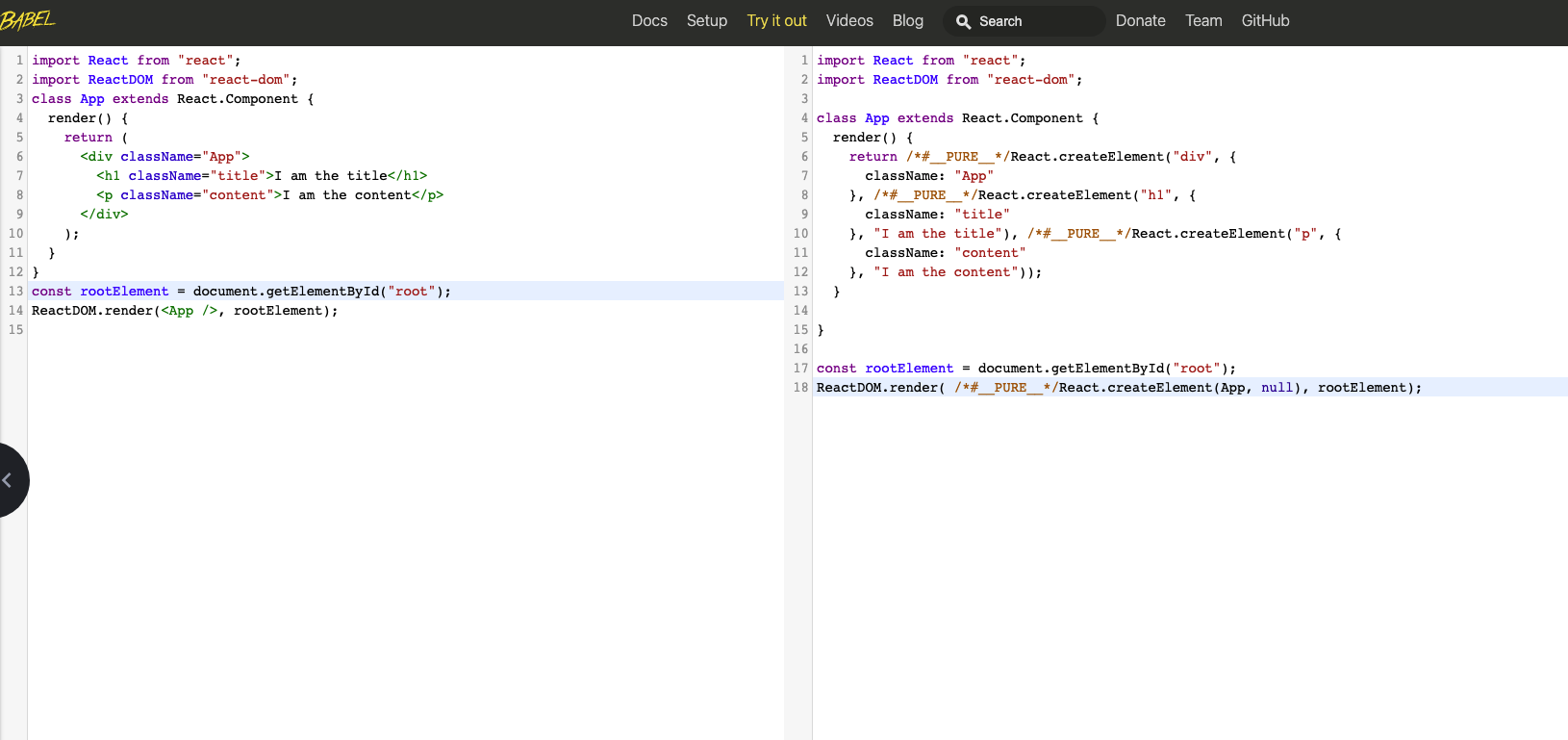Click the p className="content" line
Image resolution: width=1568 pixels, height=740 pixels.
coord(269,194)
